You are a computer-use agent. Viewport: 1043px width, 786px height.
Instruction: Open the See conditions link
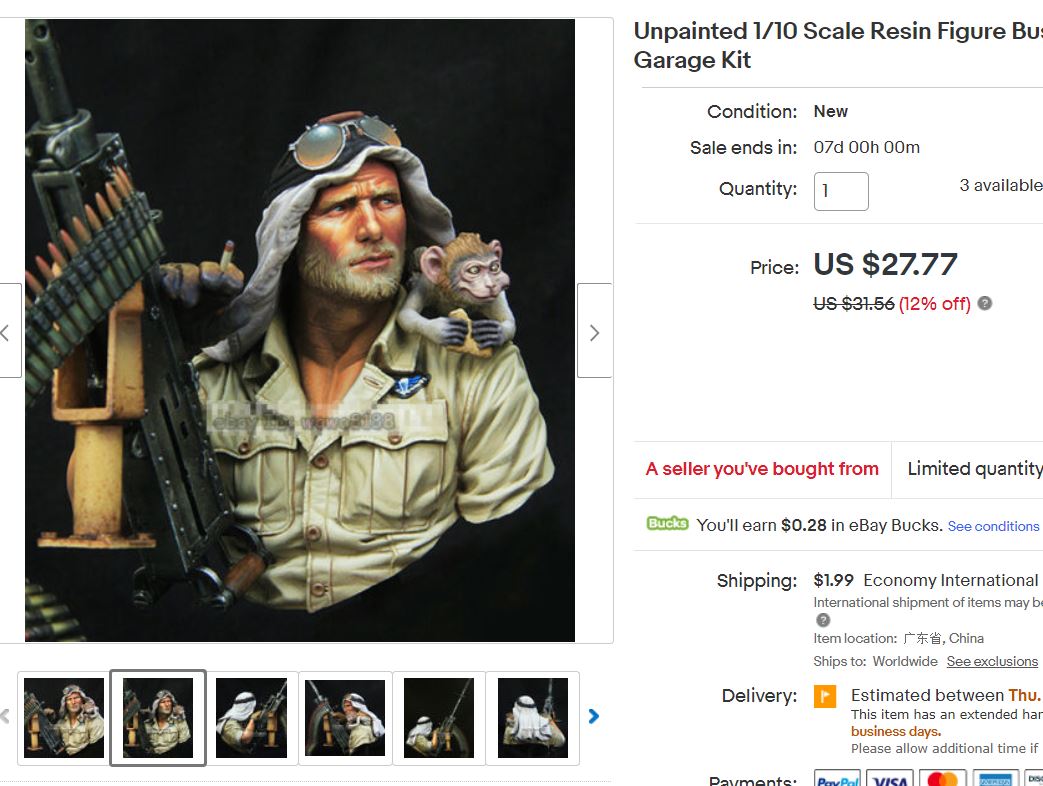(x=993, y=526)
